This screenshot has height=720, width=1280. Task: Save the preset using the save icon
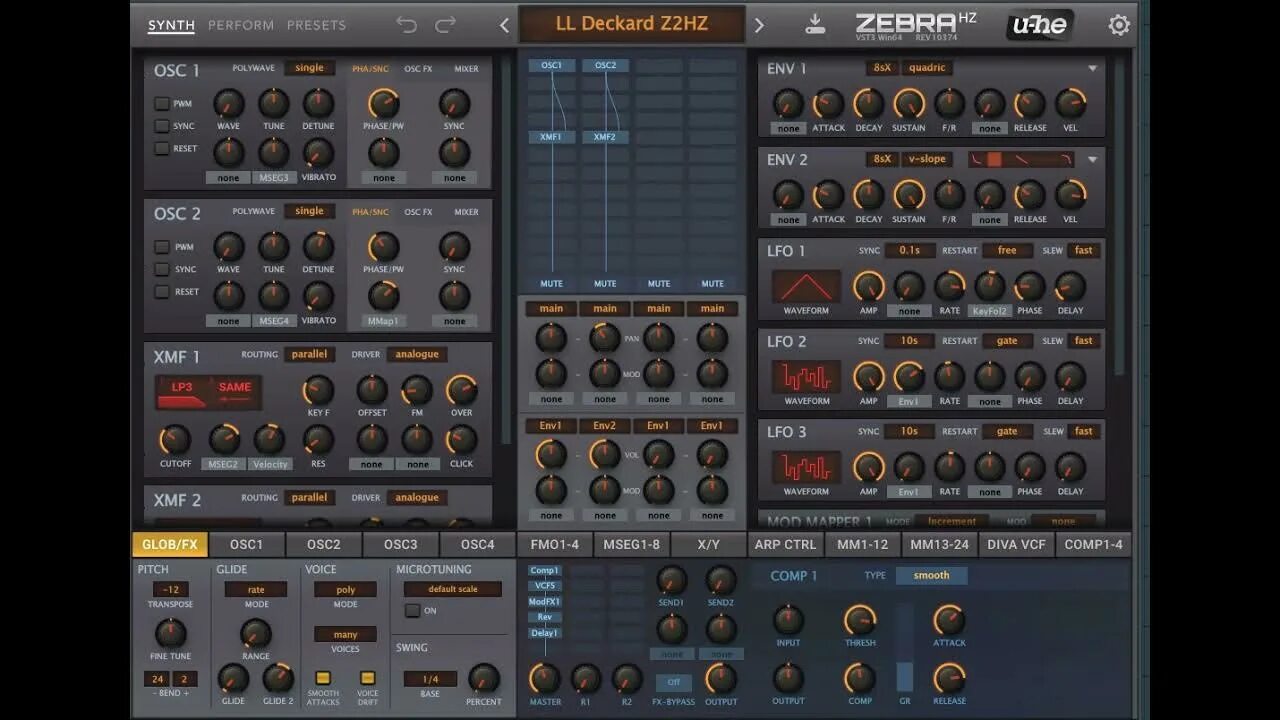pos(816,24)
